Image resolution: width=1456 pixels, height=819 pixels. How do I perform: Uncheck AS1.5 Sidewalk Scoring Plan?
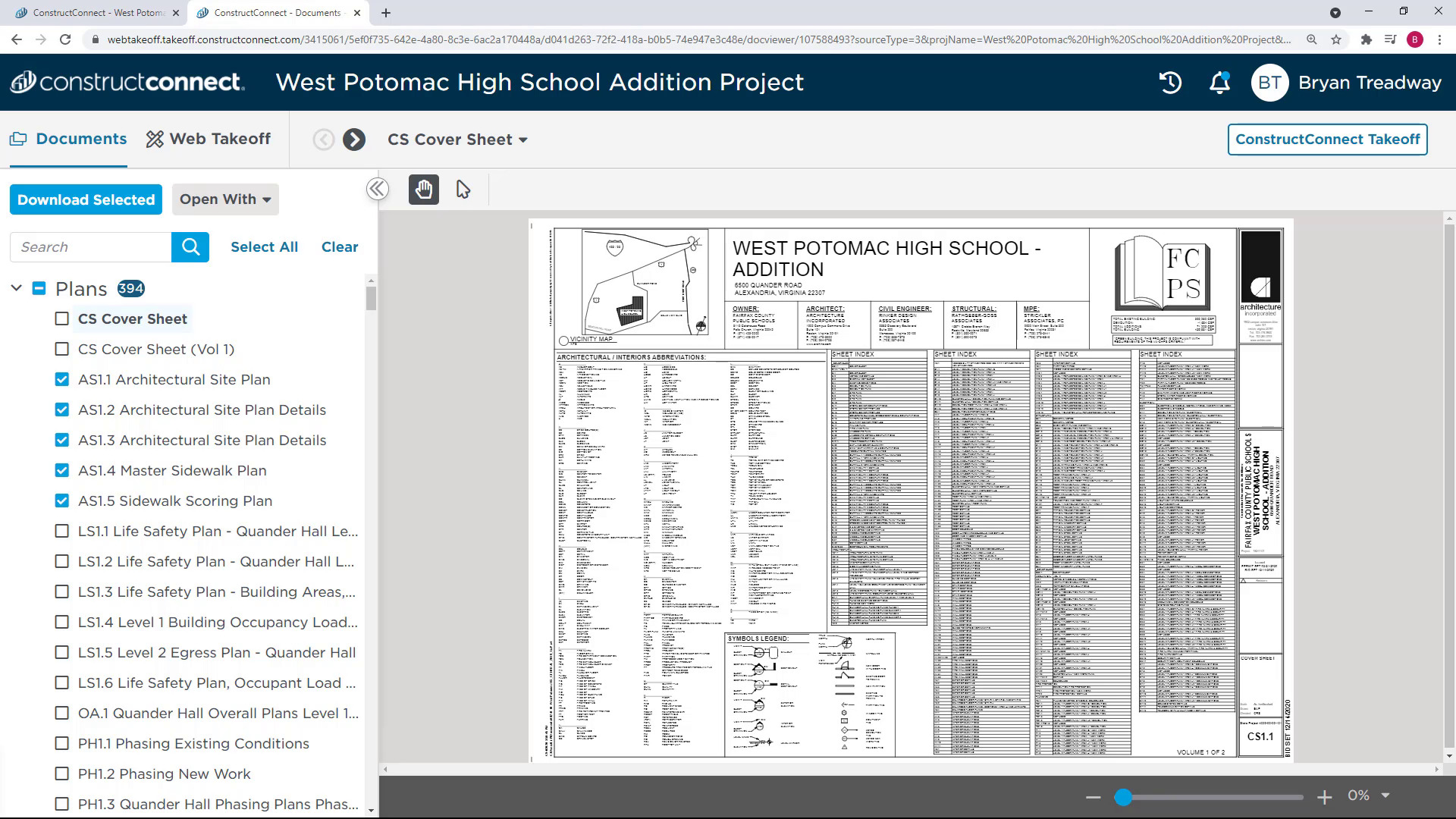[x=62, y=500]
